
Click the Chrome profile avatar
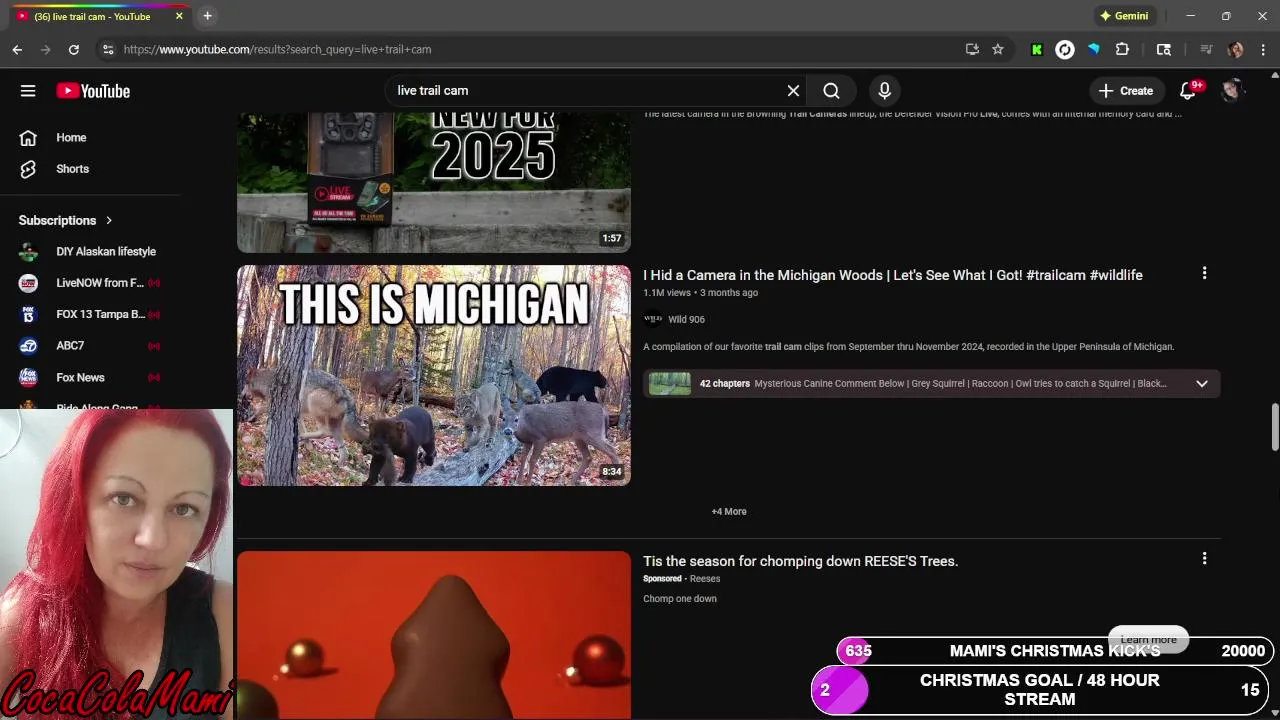[1236, 49]
